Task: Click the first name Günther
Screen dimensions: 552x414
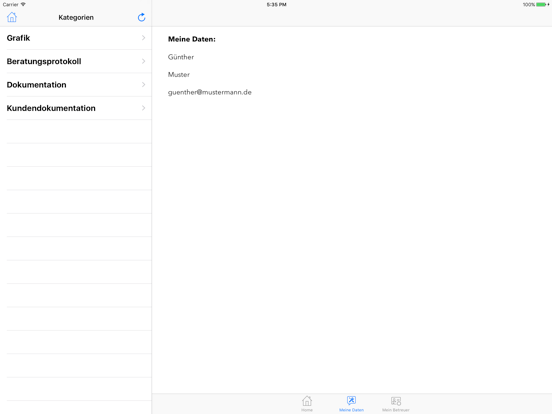Action: [x=181, y=57]
